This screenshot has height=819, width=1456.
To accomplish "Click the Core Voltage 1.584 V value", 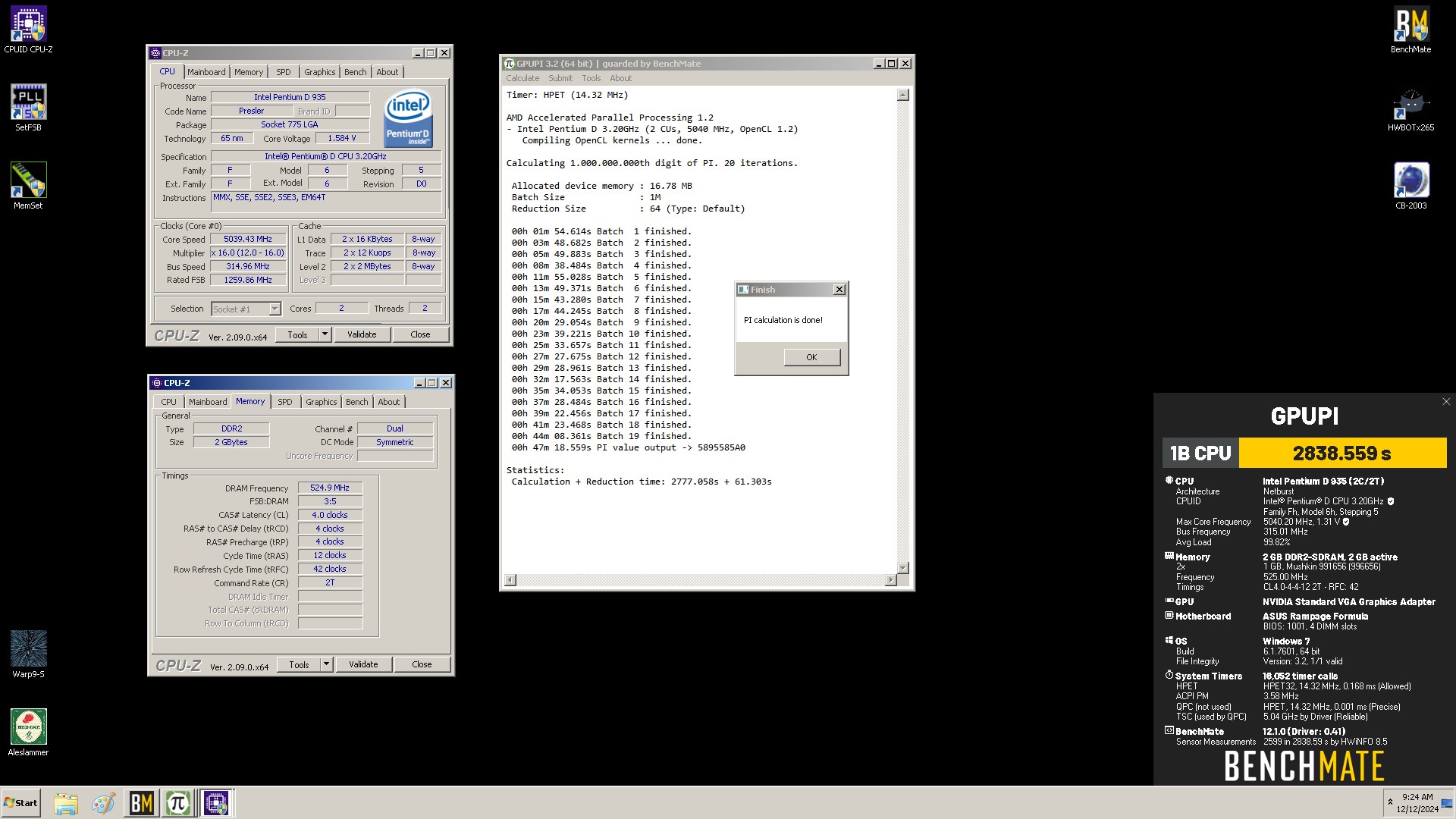I will pyautogui.click(x=342, y=138).
